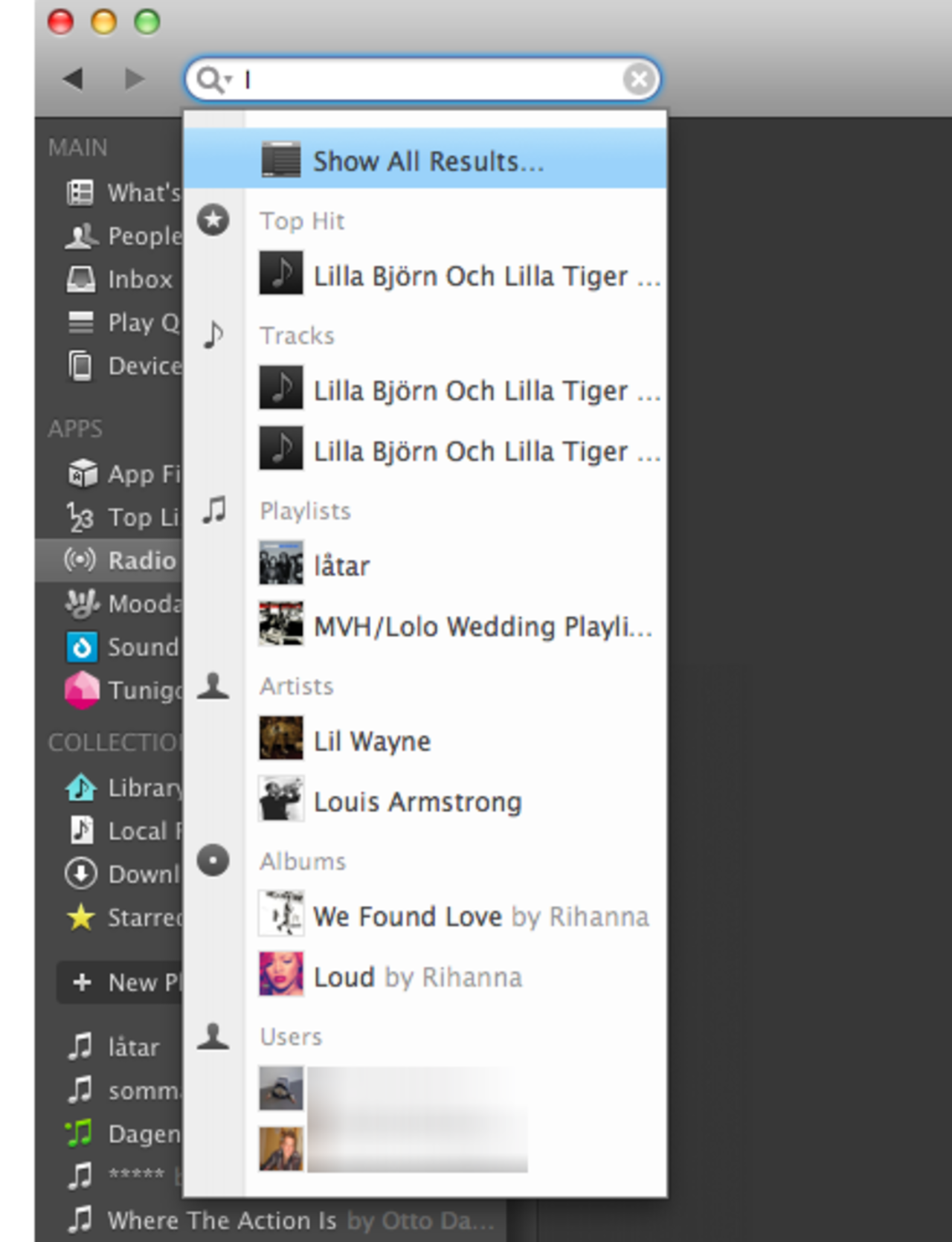This screenshot has height=1242, width=952.
Task: Open Louis Armstrong artist result
Action: (x=417, y=802)
